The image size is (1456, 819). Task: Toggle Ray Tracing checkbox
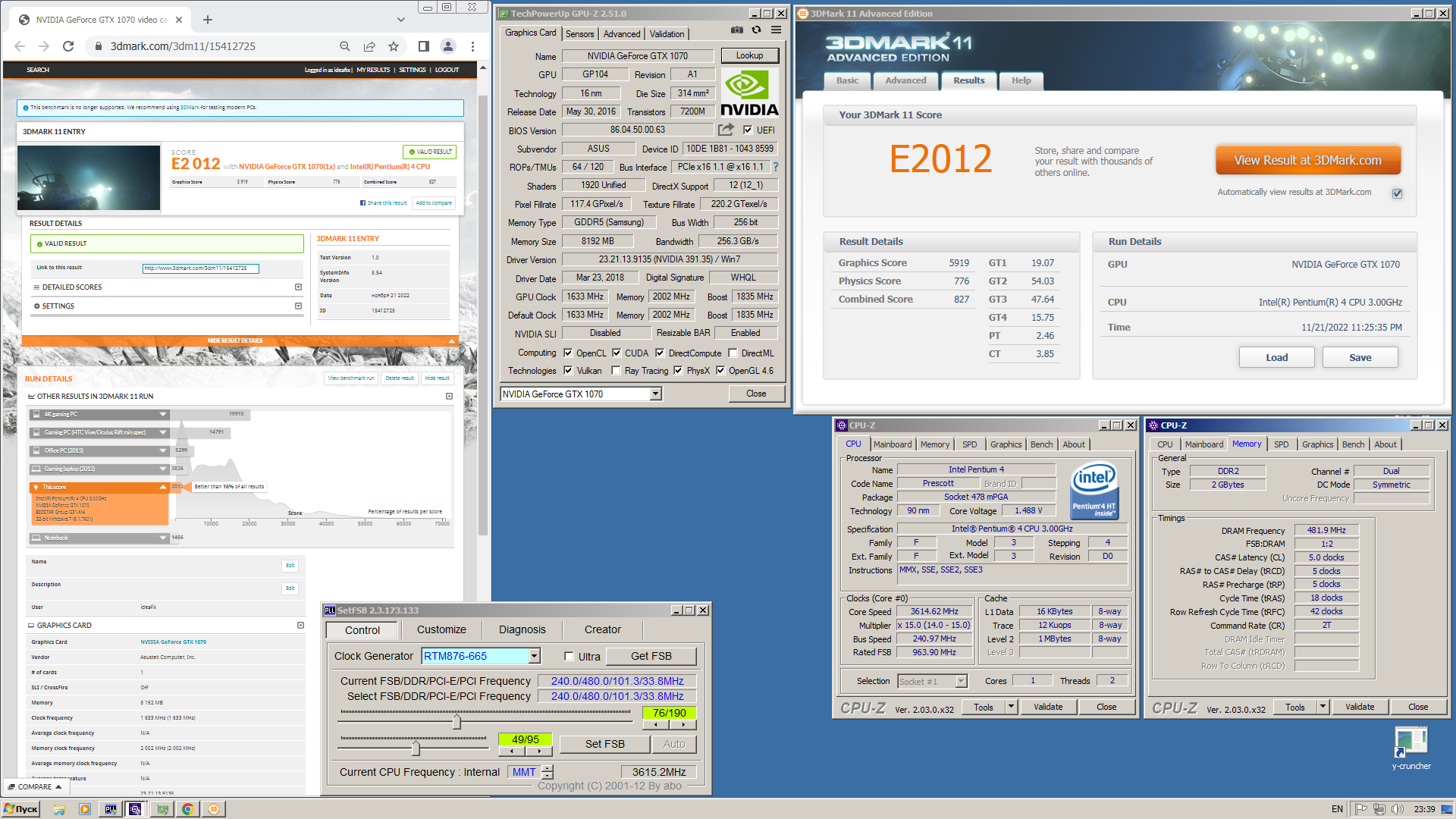(617, 370)
